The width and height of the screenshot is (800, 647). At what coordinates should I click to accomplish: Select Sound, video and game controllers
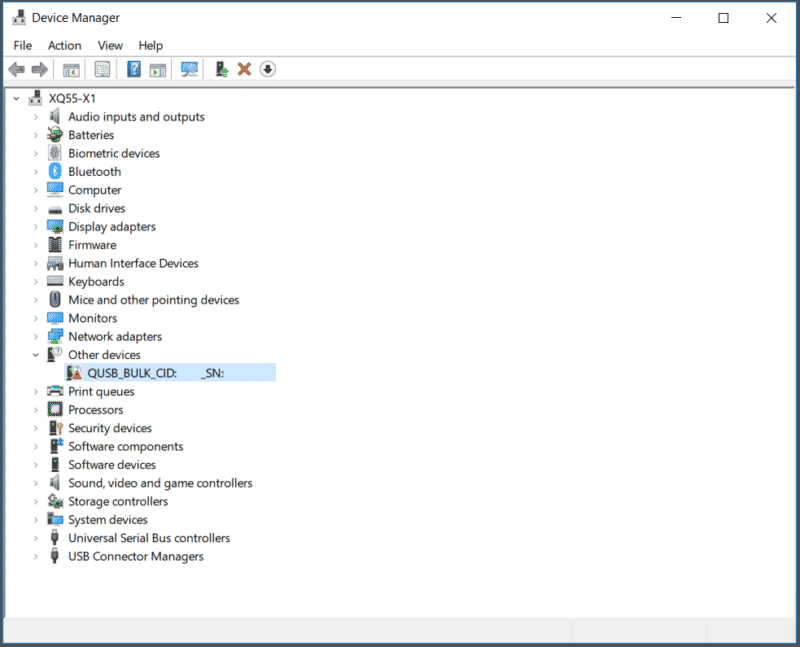(x=160, y=483)
